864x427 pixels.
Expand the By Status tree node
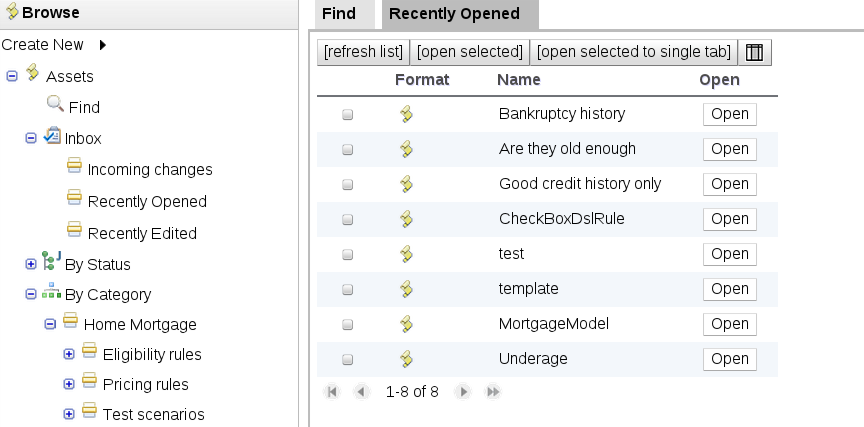pyautogui.click(x=30, y=265)
